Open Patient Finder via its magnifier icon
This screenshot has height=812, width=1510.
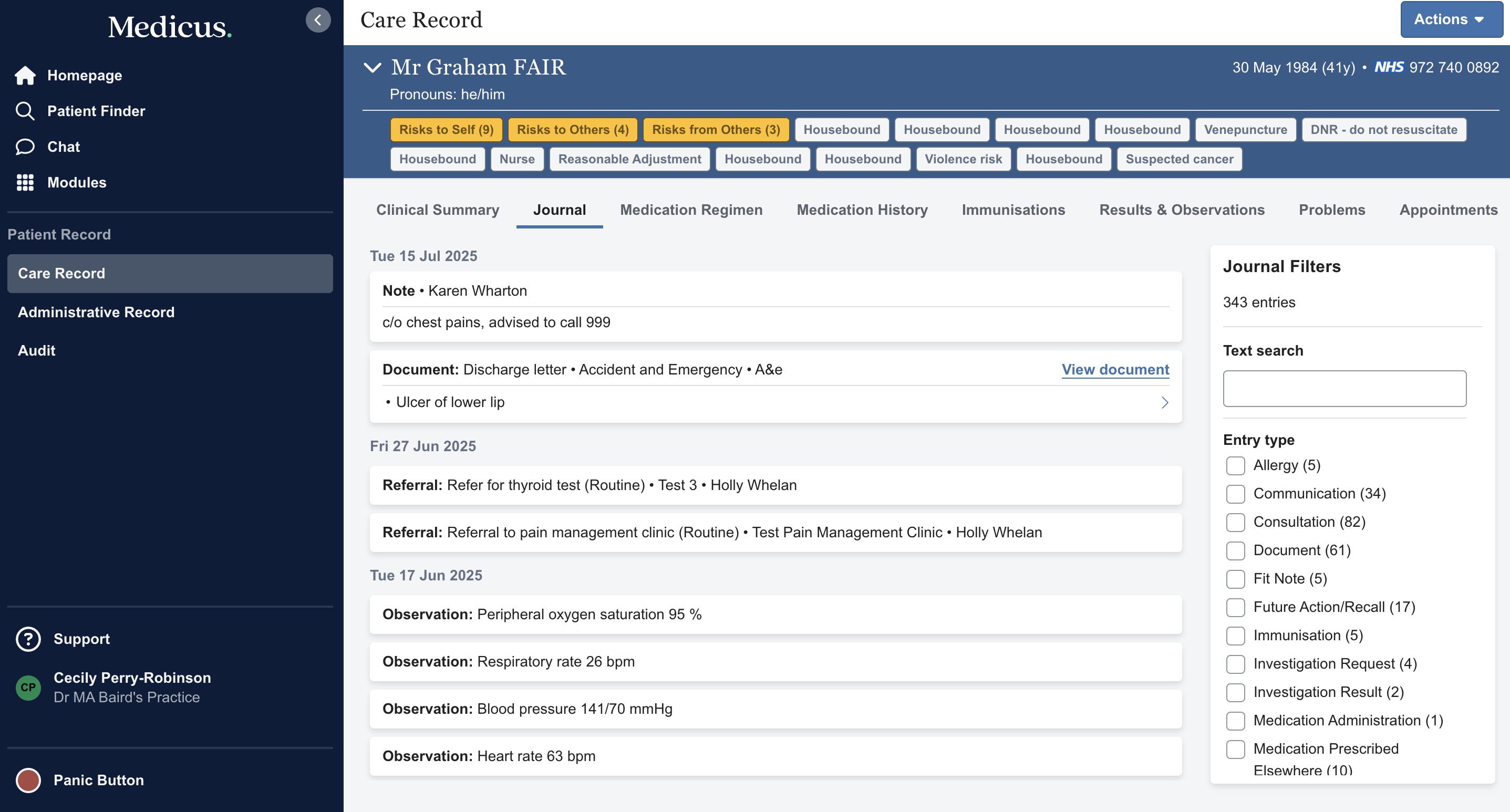point(25,111)
